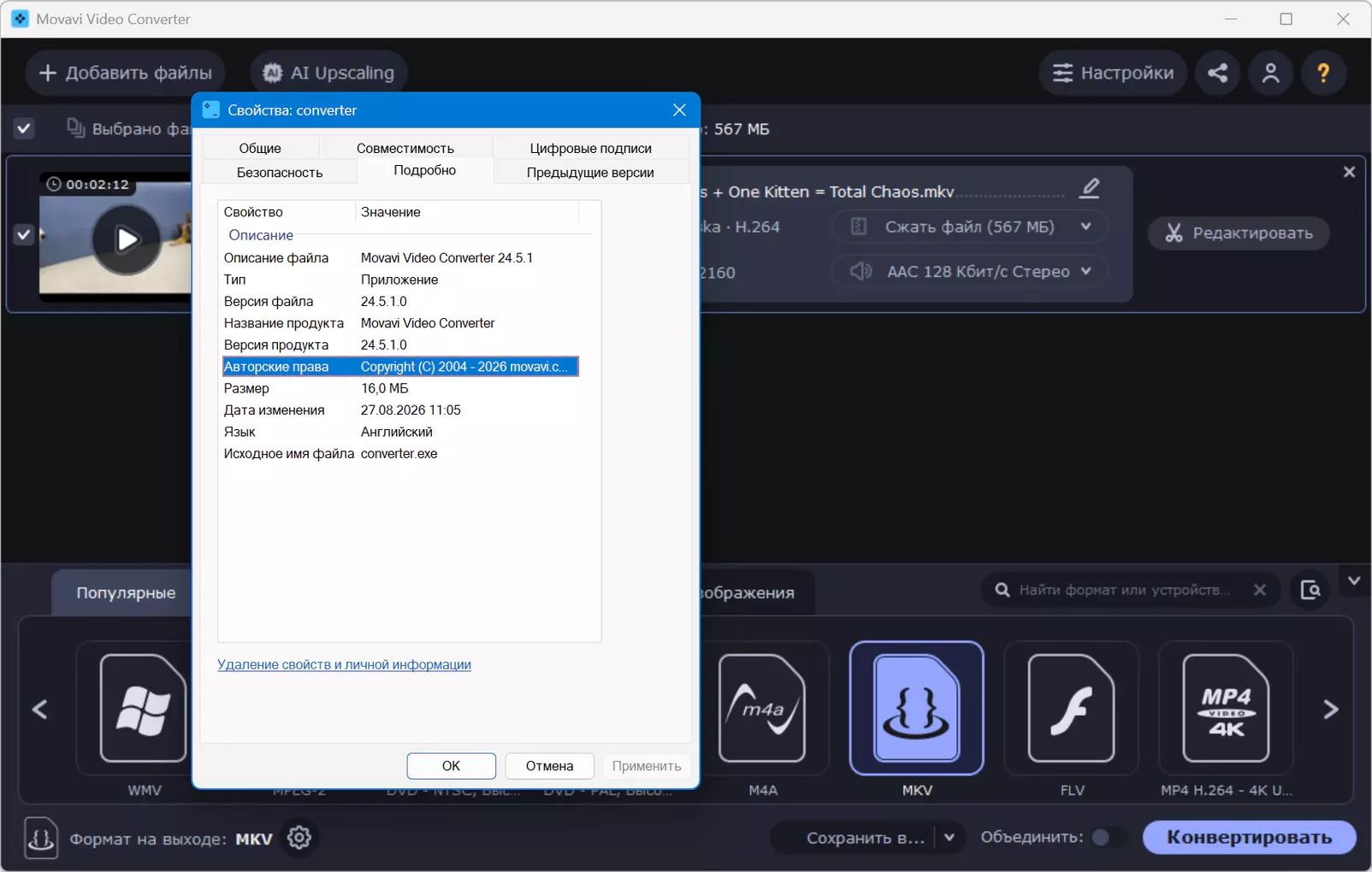This screenshot has width=1372, height=872.
Task: Select the Дата изменения row
Action: point(400,410)
